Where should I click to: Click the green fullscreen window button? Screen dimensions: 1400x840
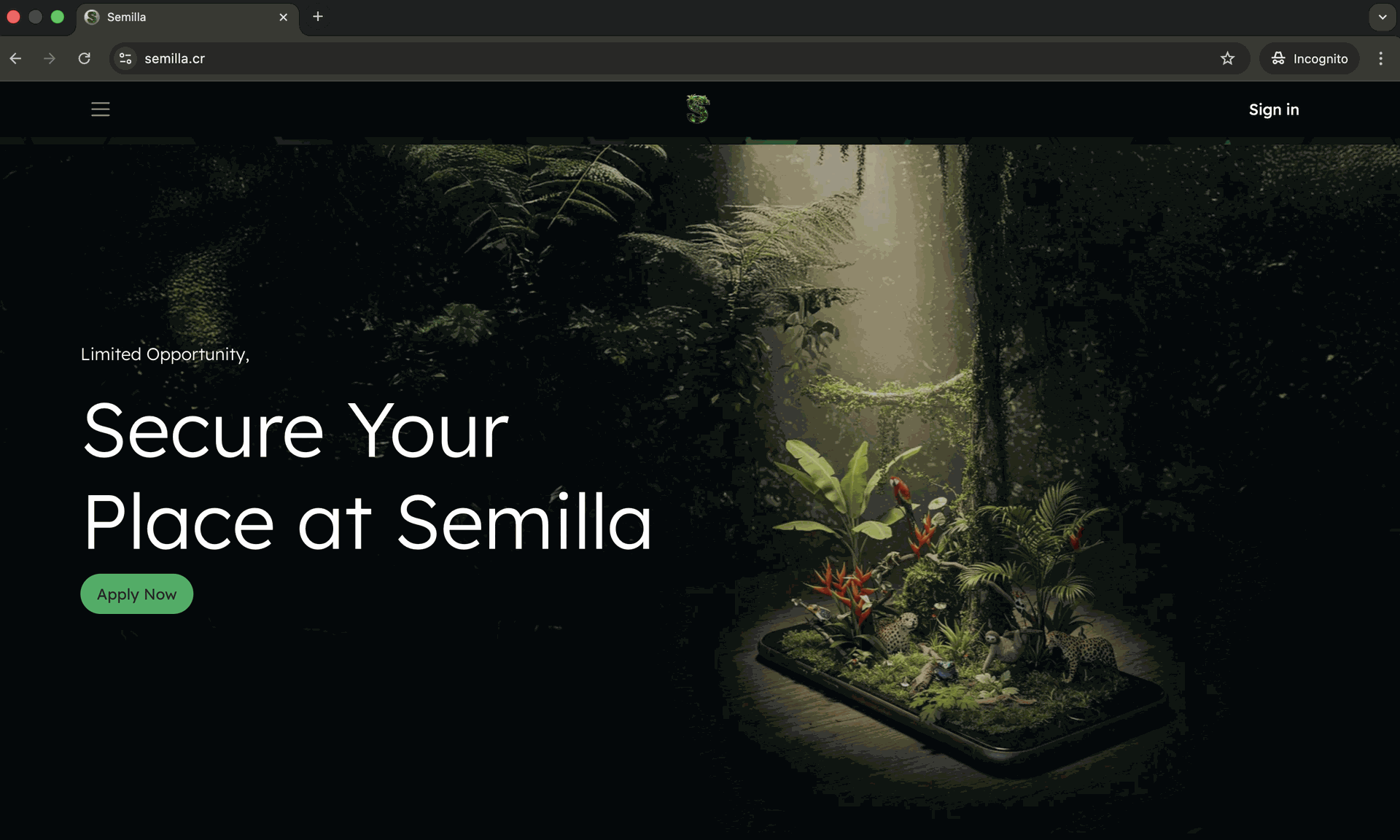pos(58,17)
